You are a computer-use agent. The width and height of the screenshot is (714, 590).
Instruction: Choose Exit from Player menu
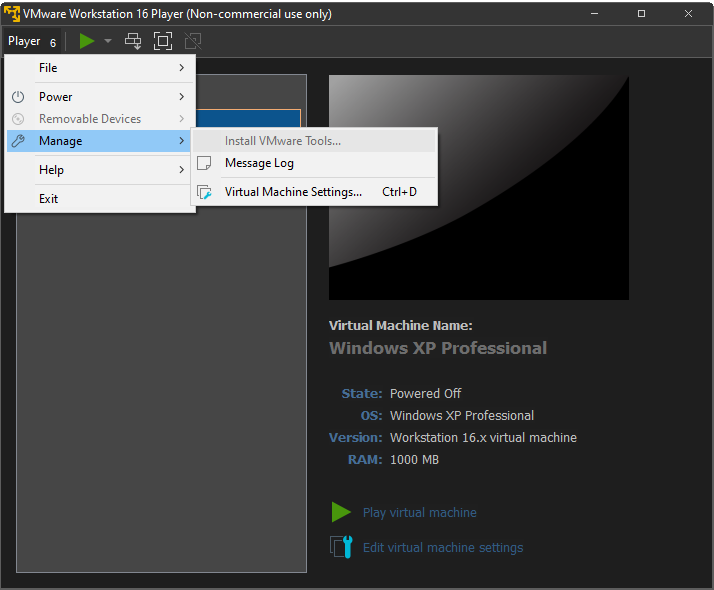tap(100, 199)
